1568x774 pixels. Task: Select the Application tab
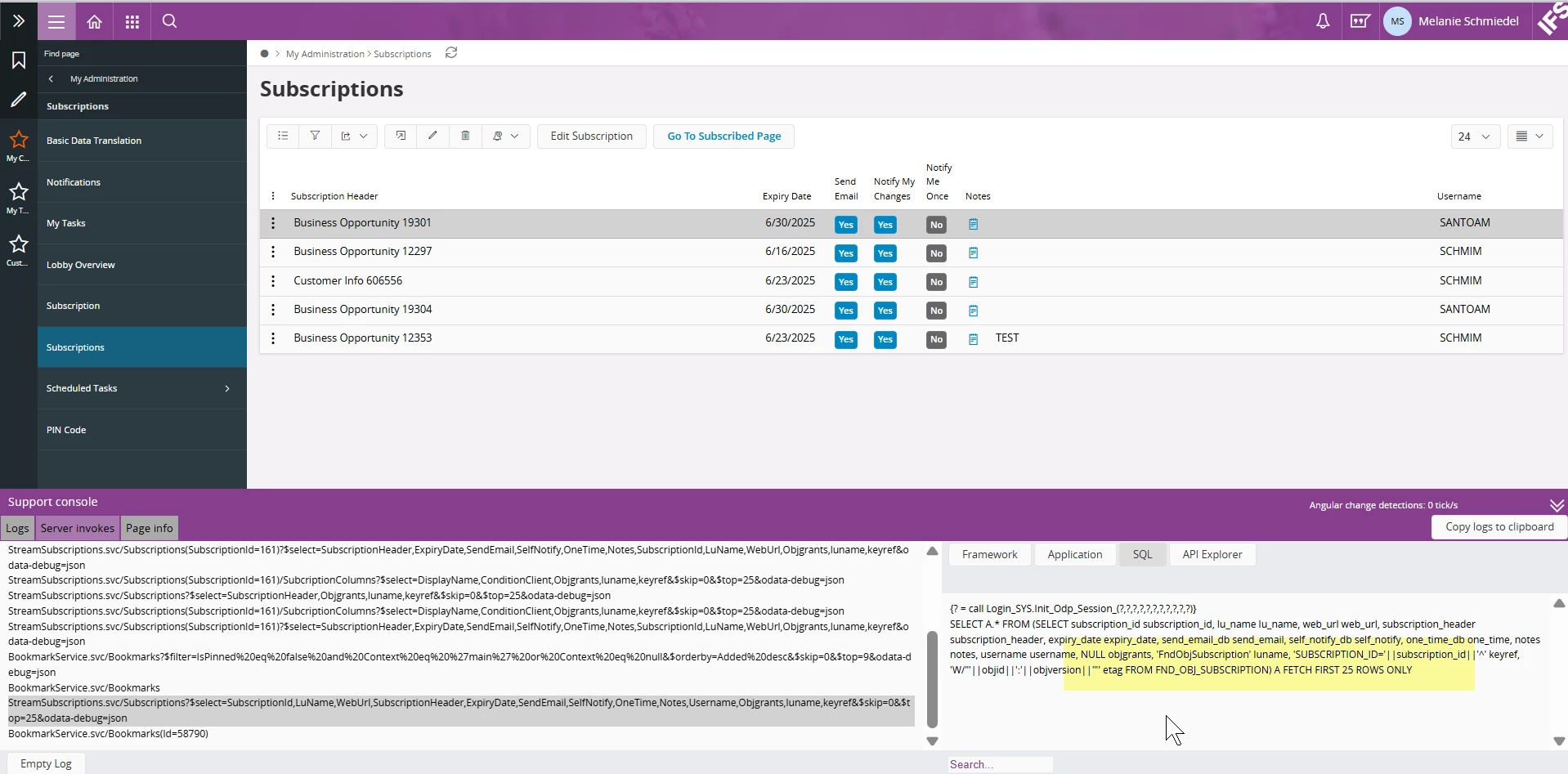tap(1075, 554)
